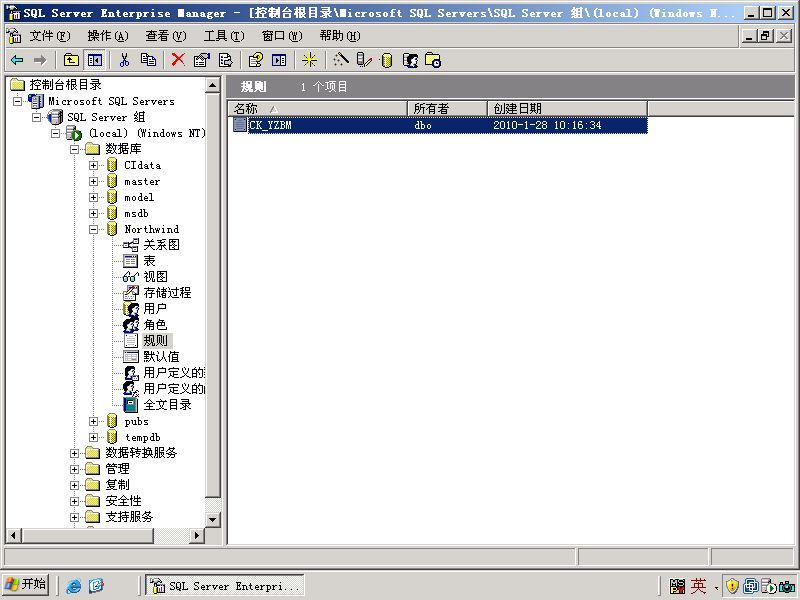Click tree pane scroll-down arrow
Screen dimensions: 800x600
[213, 520]
